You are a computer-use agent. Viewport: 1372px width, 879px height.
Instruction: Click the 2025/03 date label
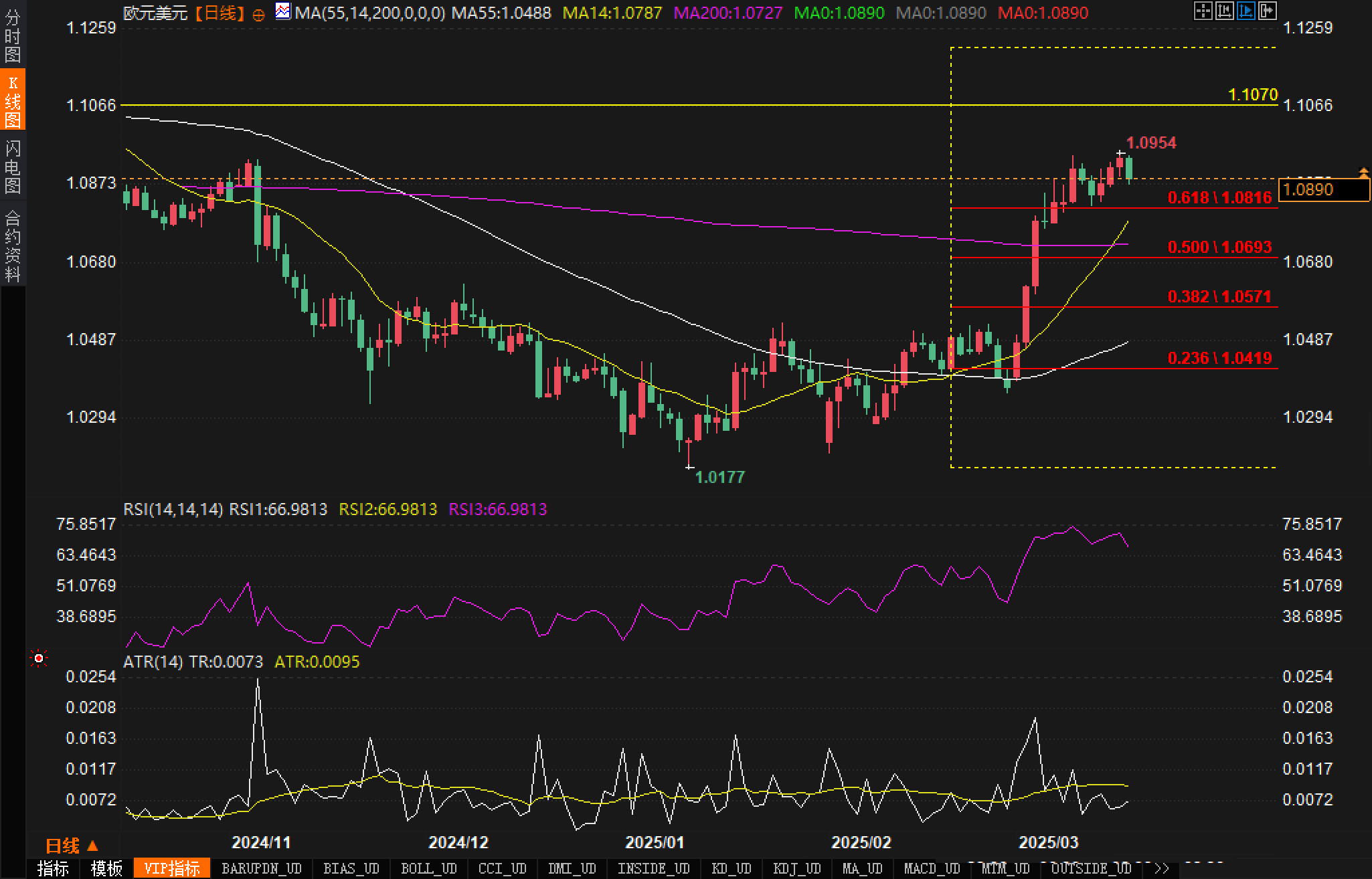[1048, 842]
